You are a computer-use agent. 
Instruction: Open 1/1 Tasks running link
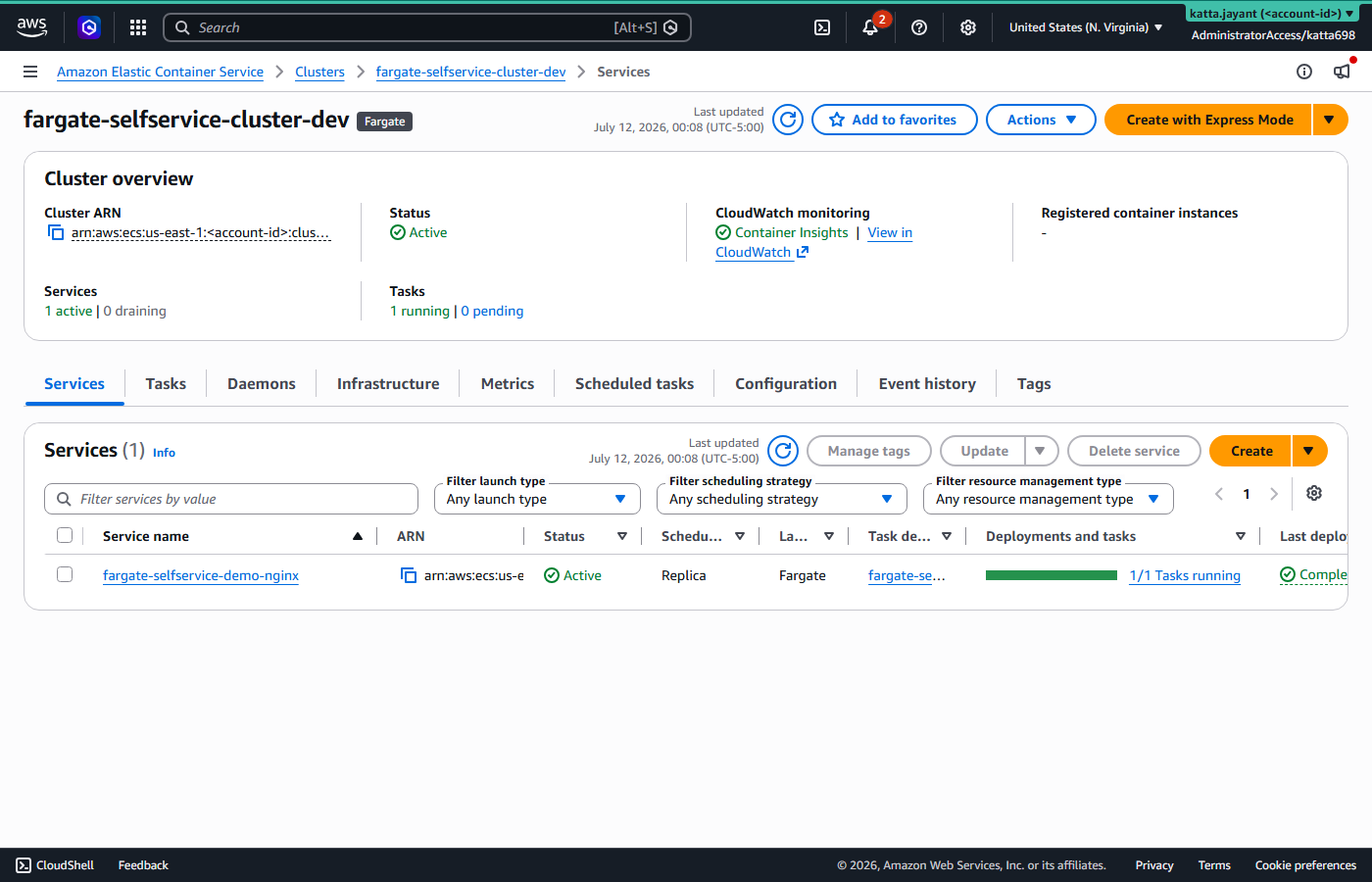[x=1185, y=575]
